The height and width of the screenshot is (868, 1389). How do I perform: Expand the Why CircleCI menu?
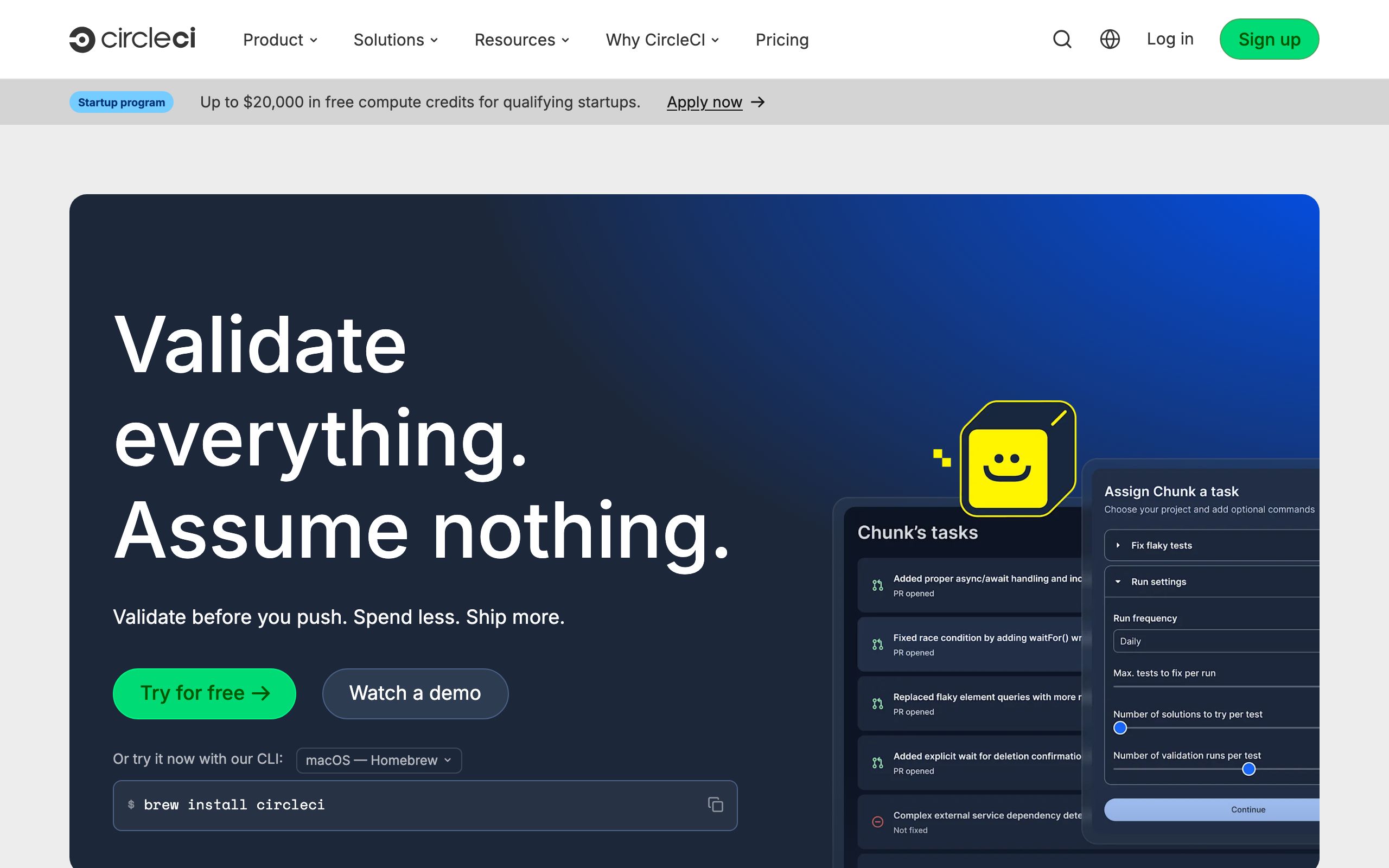pyautogui.click(x=662, y=40)
